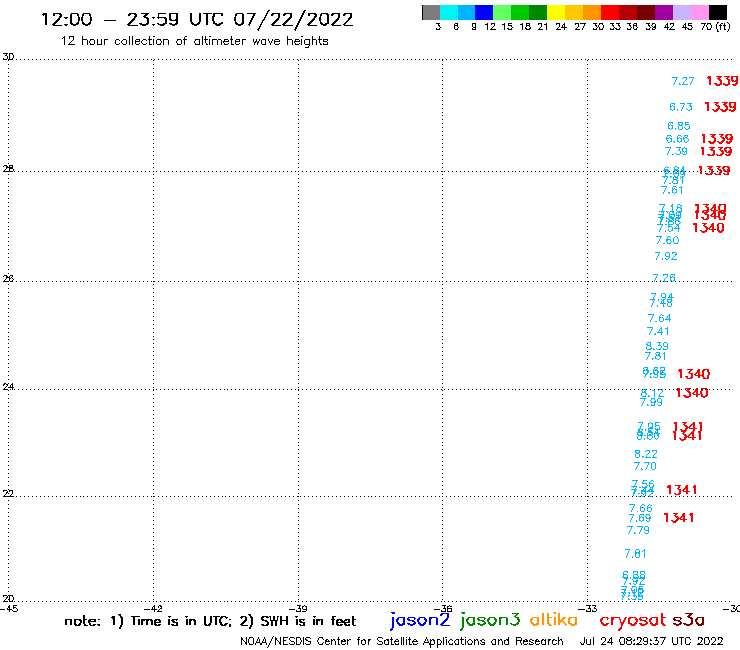Click the wave height value 7.27

click(x=683, y=81)
